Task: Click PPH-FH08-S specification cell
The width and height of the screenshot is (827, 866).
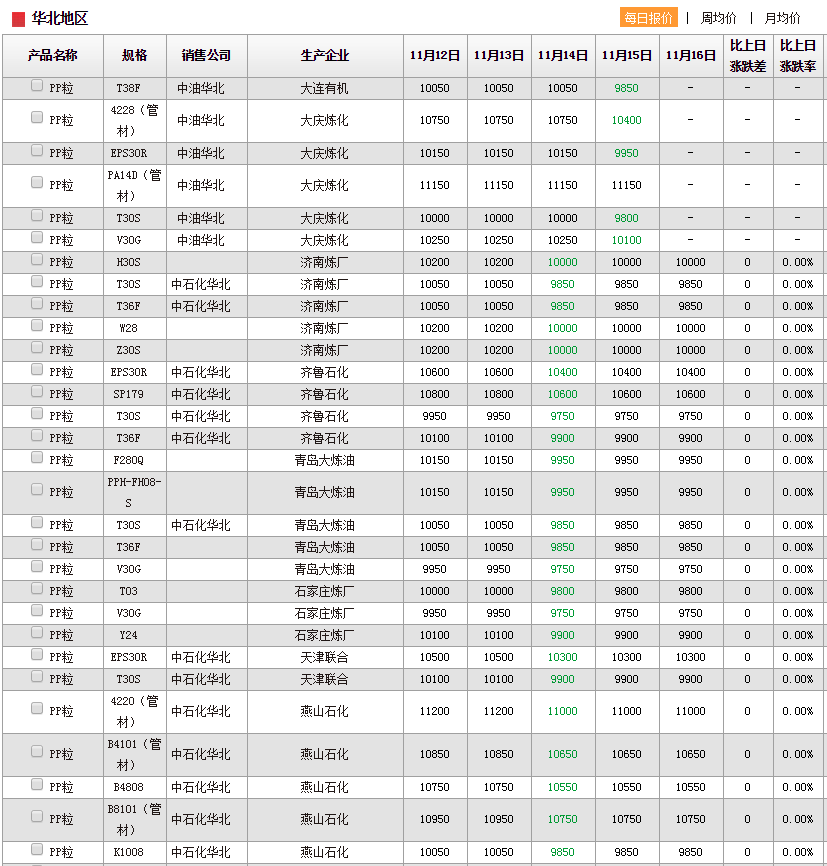Action: pos(135,493)
